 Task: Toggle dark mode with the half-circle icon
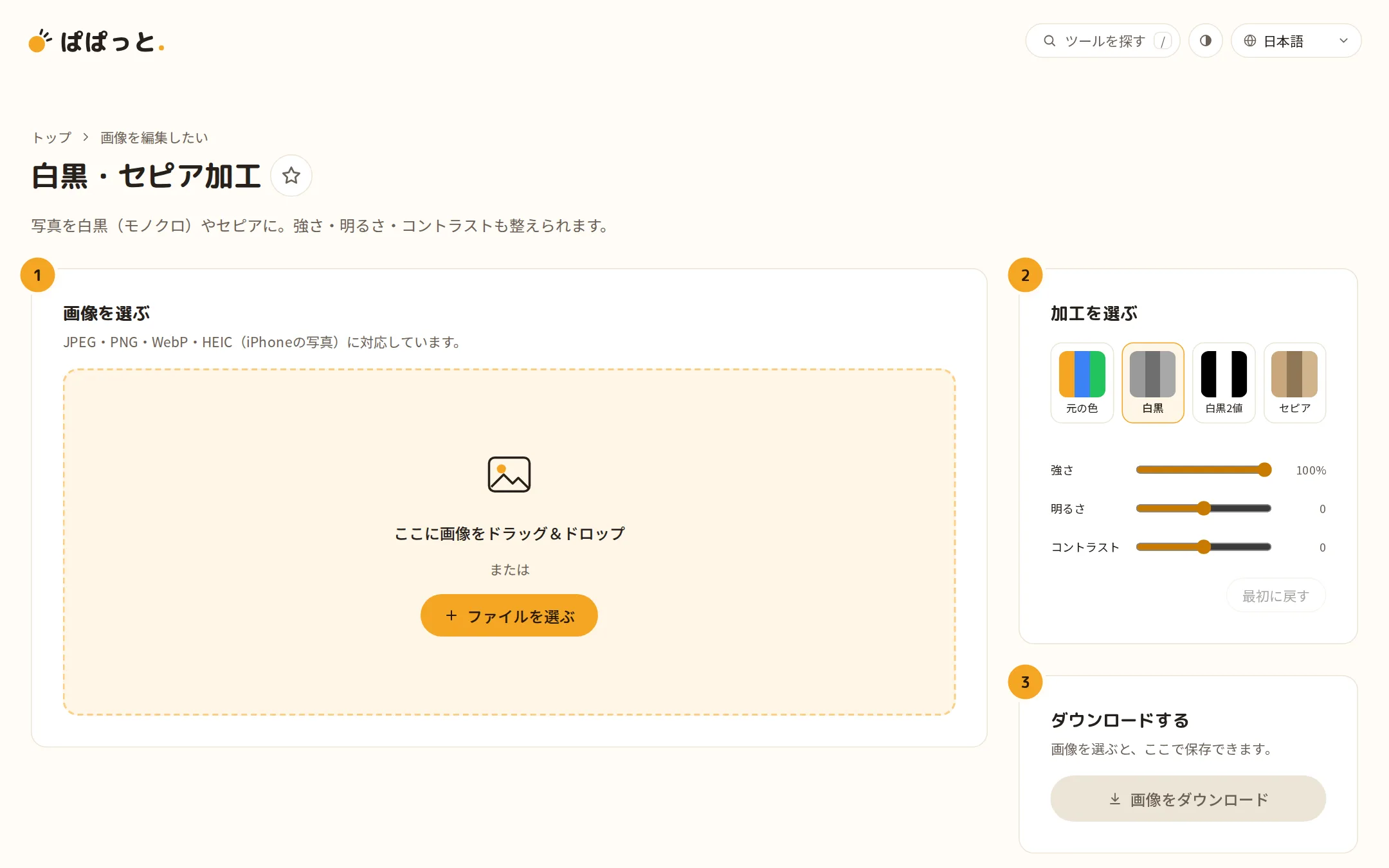pos(1205,41)
